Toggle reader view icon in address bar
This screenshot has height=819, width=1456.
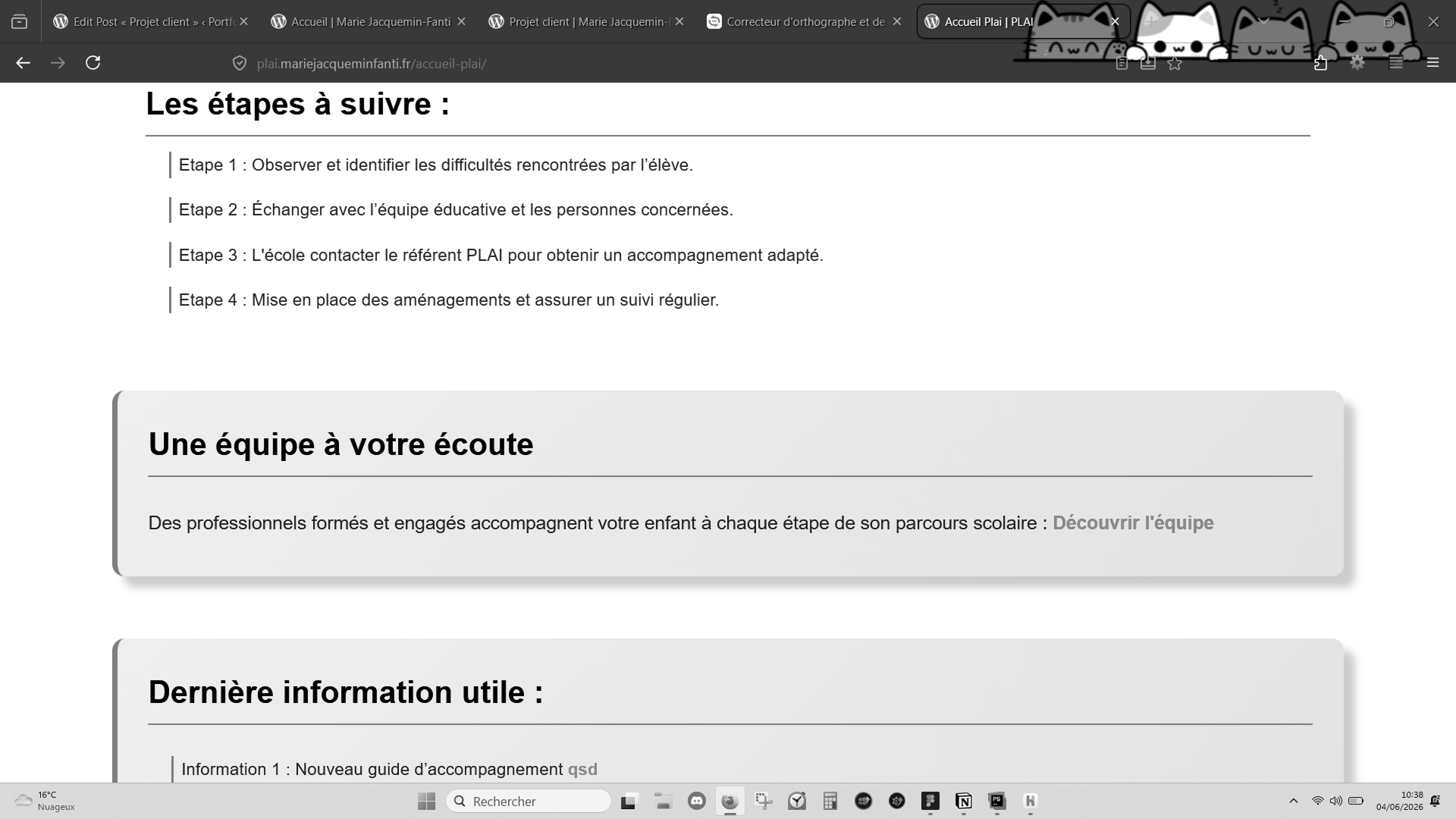coord(1122,64)
